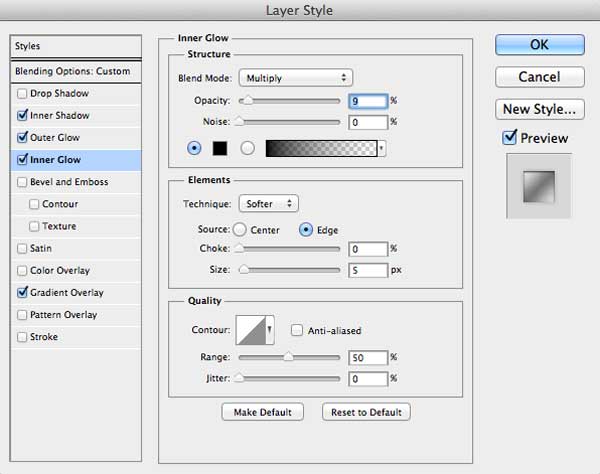Toggle the Anti-aliased checkbox
The height and width of the screenshot is (474, 600).
pyautogui.click(x=297, y=330)
